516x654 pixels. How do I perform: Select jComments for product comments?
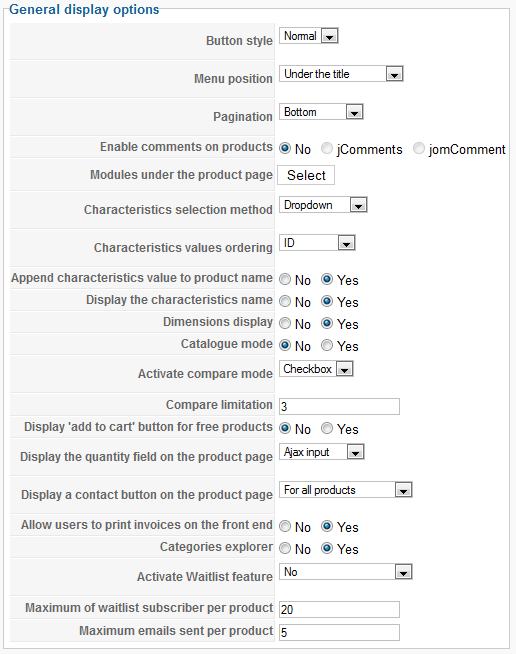click(327, 148)
